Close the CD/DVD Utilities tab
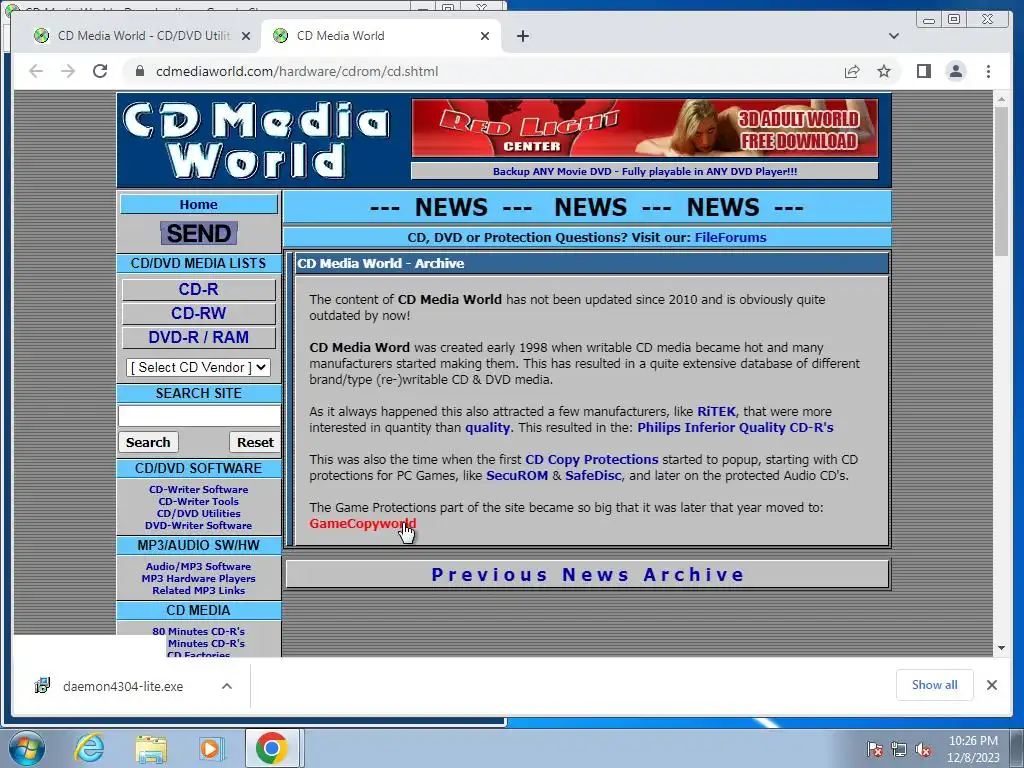This screenshot has width=1024, height=768. tap(246, 36)
